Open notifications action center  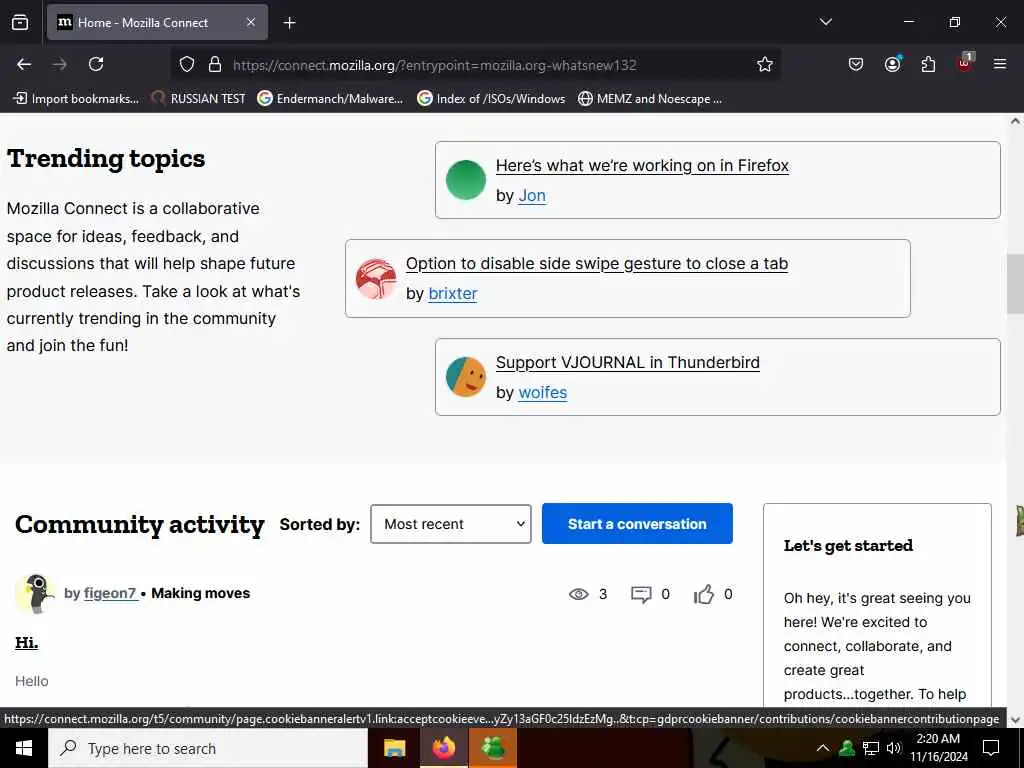[x=991, y=748]
